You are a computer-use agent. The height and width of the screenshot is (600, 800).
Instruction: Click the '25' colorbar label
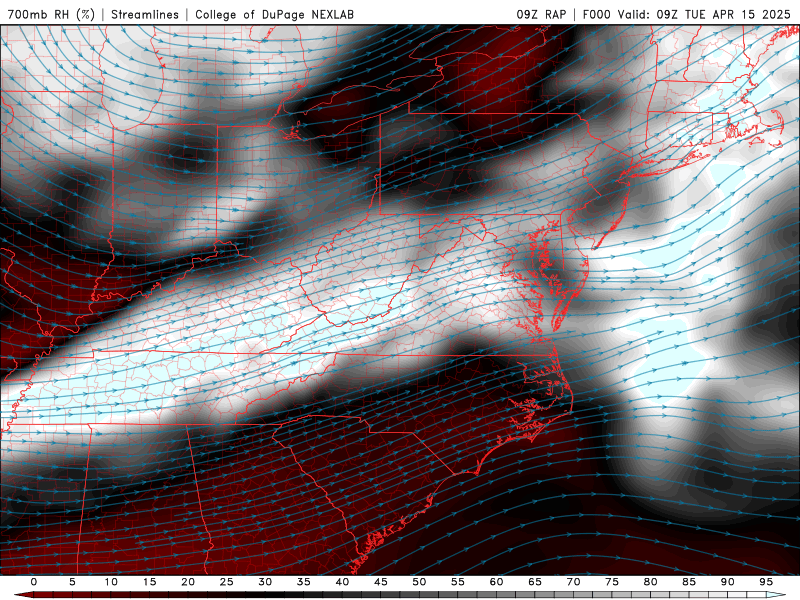pyautogui.click(x=227, y=582)
